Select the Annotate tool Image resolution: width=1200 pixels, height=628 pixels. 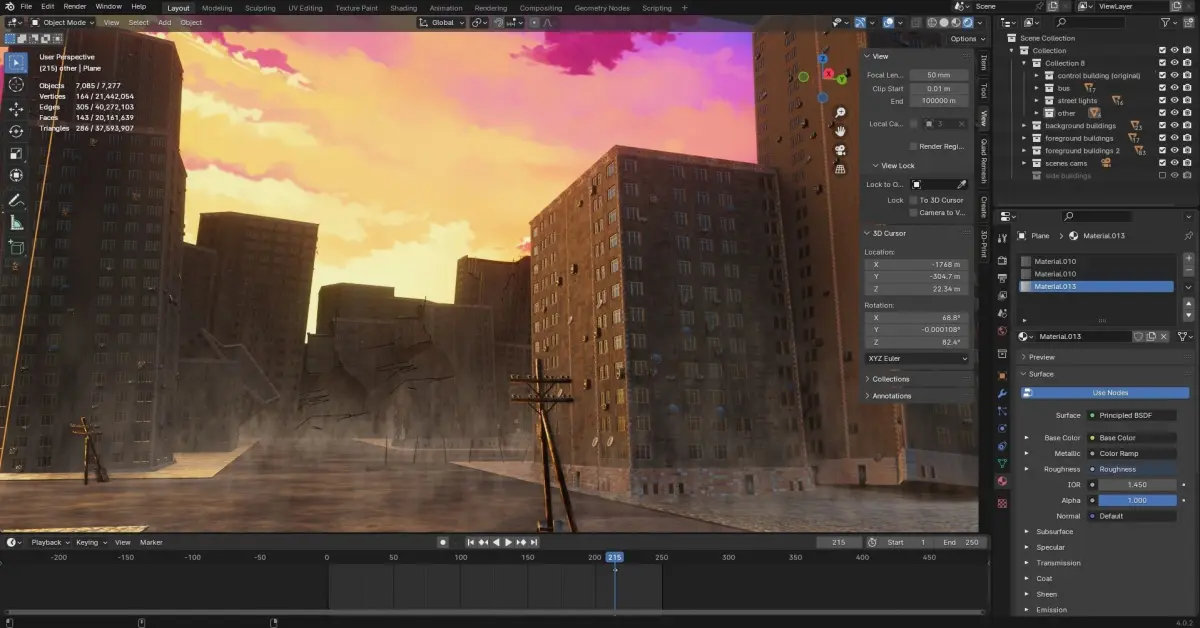coord(16,200)
